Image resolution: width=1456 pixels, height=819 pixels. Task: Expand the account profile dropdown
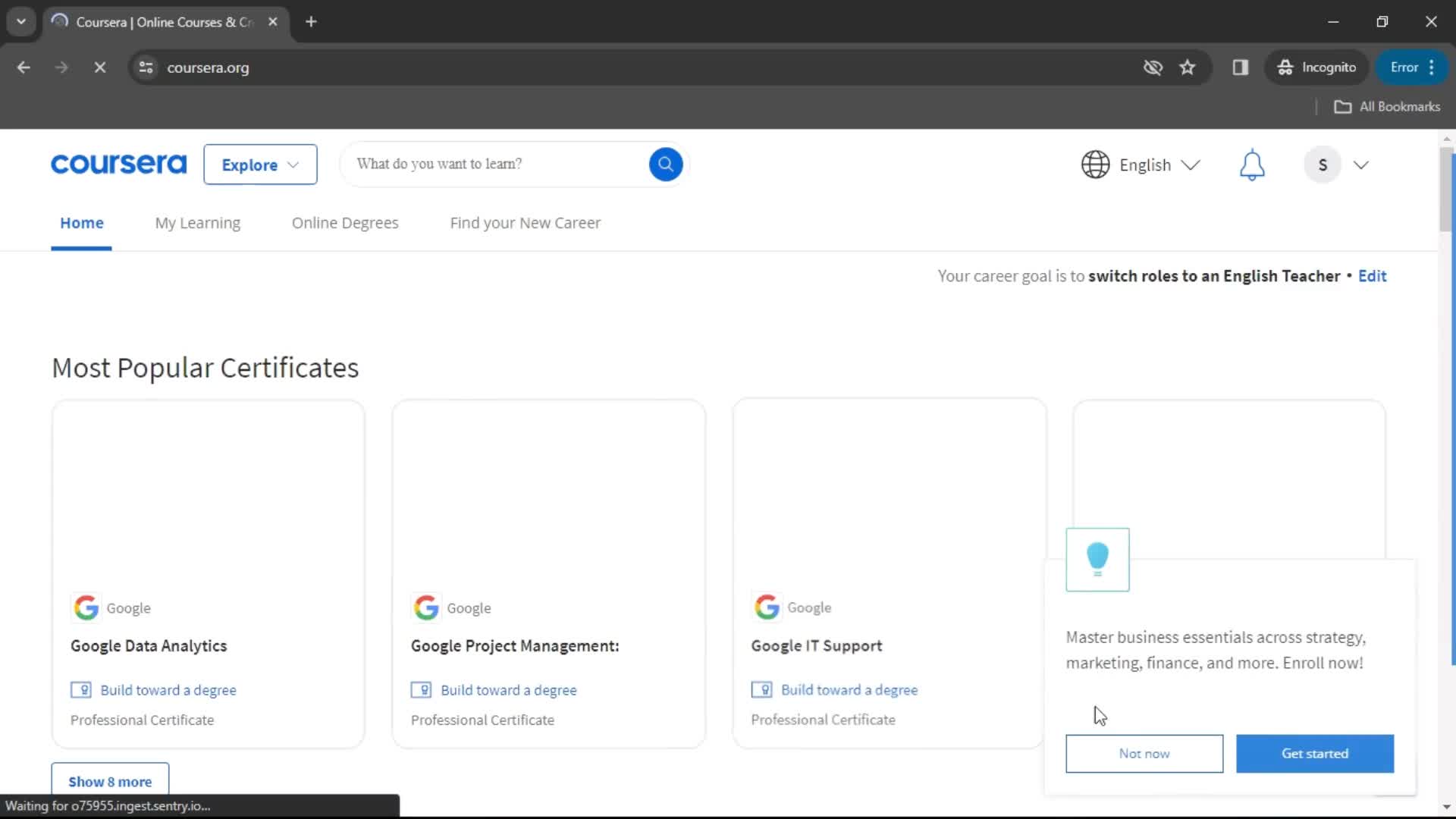tap(1340, 164)
